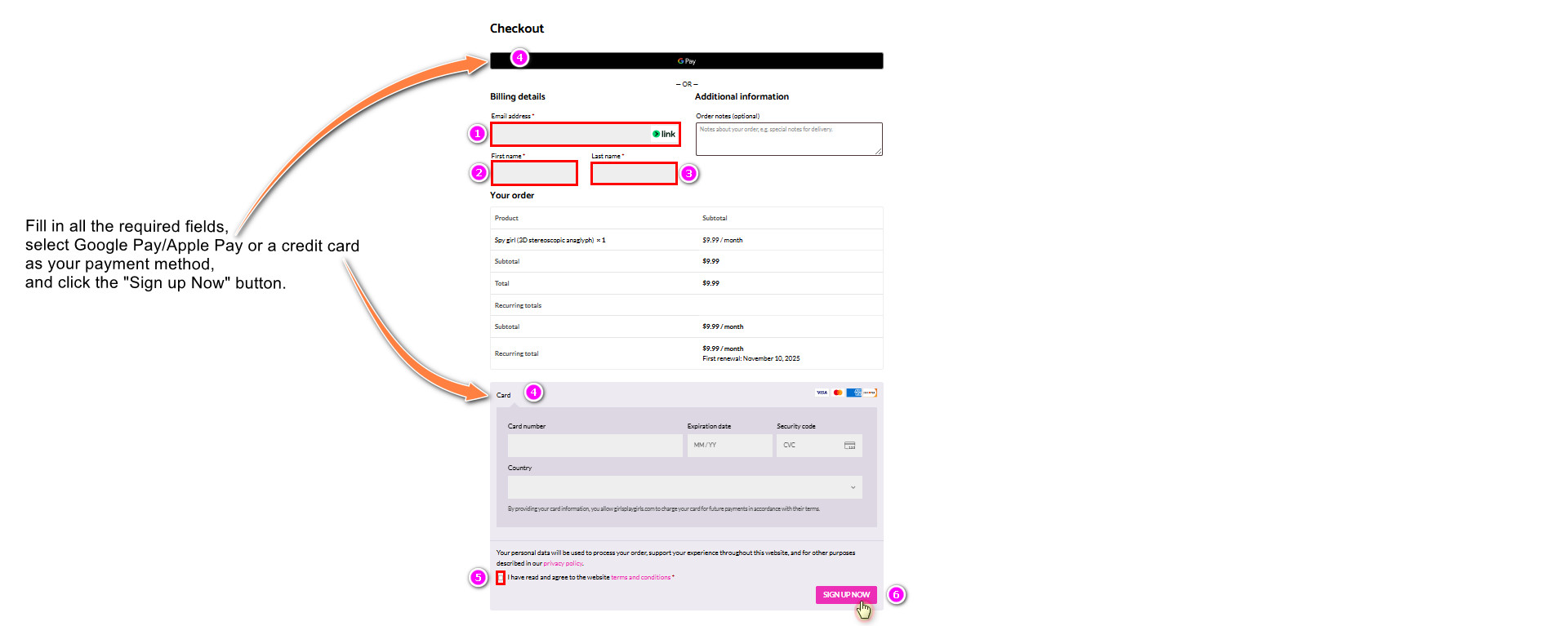Check the terms and conditions agreement box

(x=501, y=578)
